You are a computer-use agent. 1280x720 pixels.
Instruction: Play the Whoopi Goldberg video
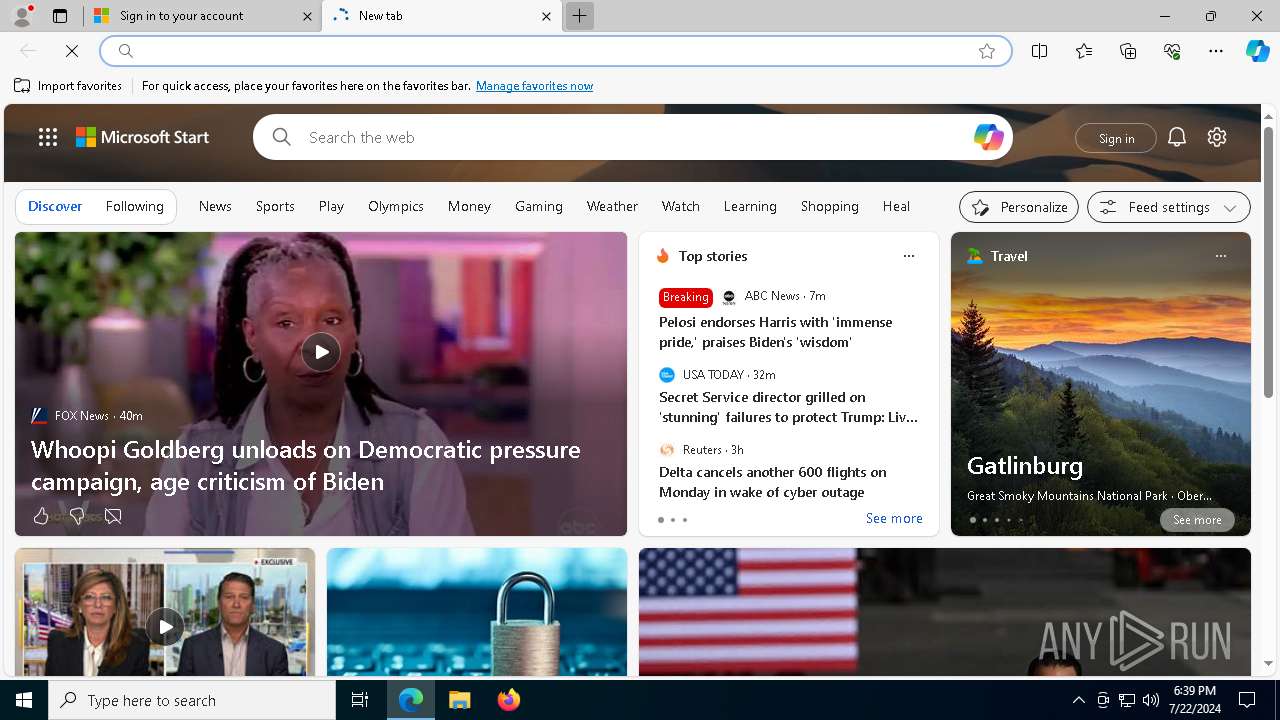(321, 352)
